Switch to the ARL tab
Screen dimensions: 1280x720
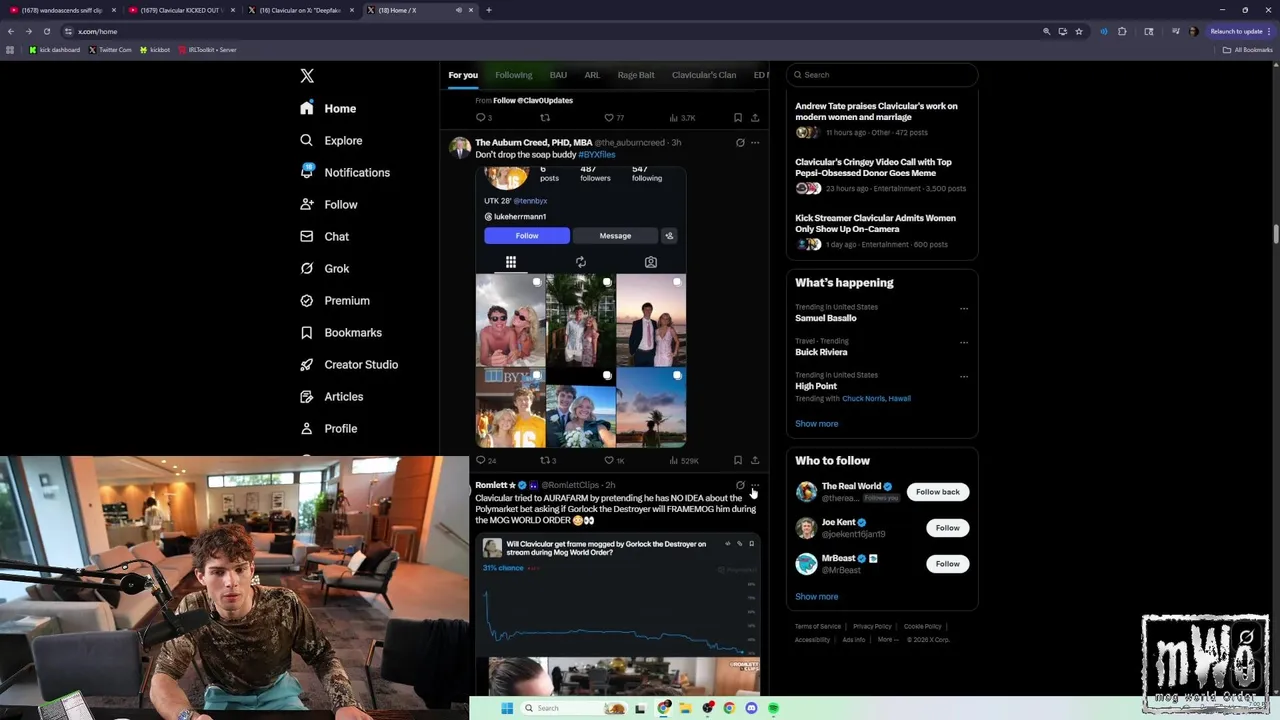pyautogui.click(x=592, y=75)
